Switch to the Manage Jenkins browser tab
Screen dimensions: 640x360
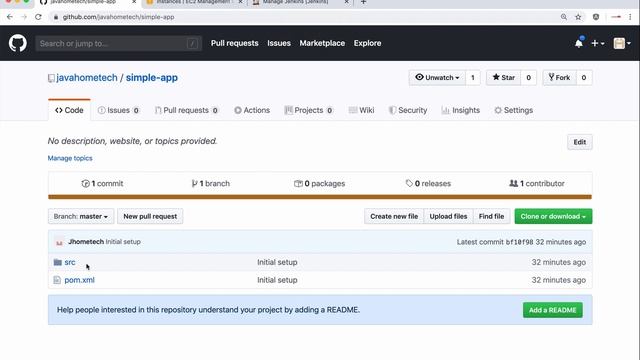click(300, 2)
